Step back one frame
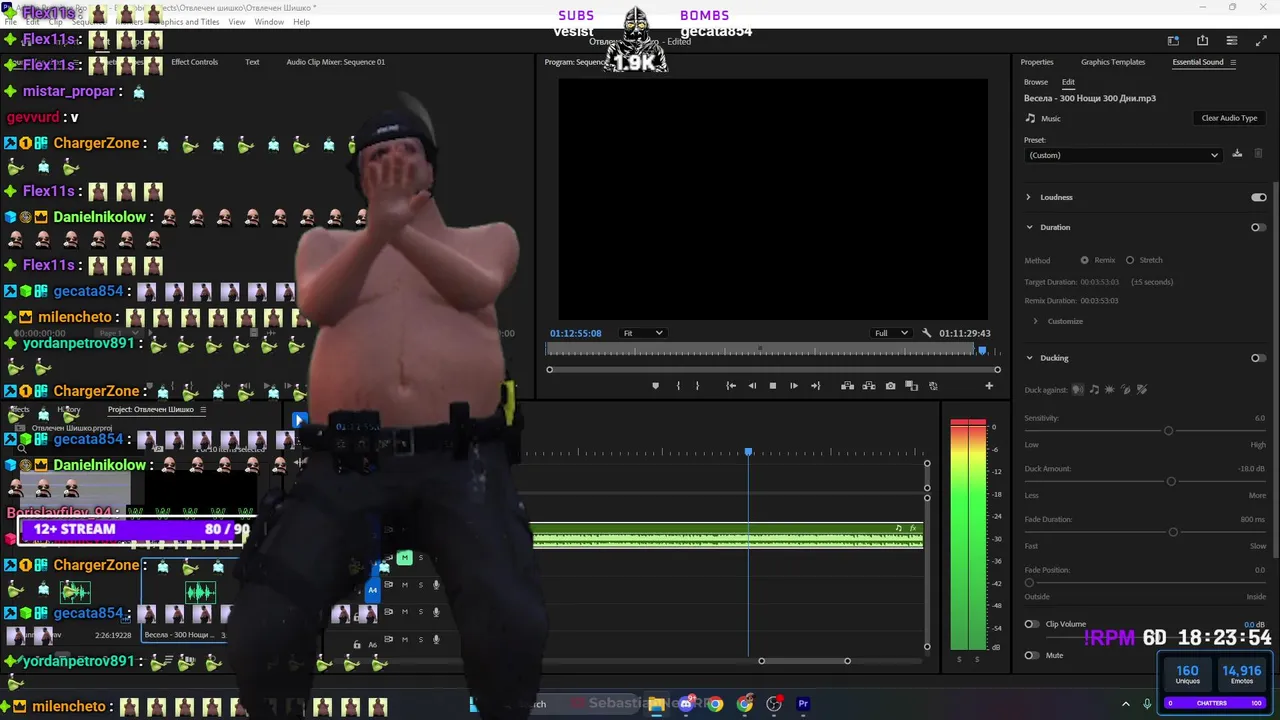1280x720 pixels. [752, 386]
